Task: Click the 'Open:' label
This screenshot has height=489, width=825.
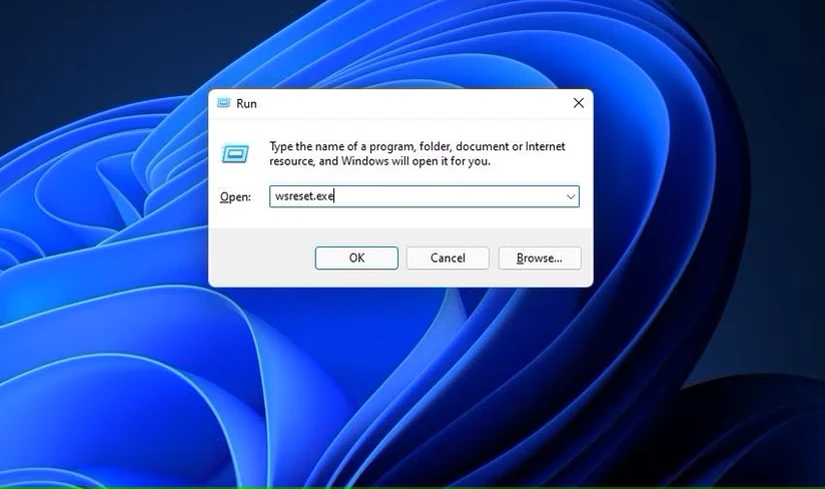Action: 235,197
